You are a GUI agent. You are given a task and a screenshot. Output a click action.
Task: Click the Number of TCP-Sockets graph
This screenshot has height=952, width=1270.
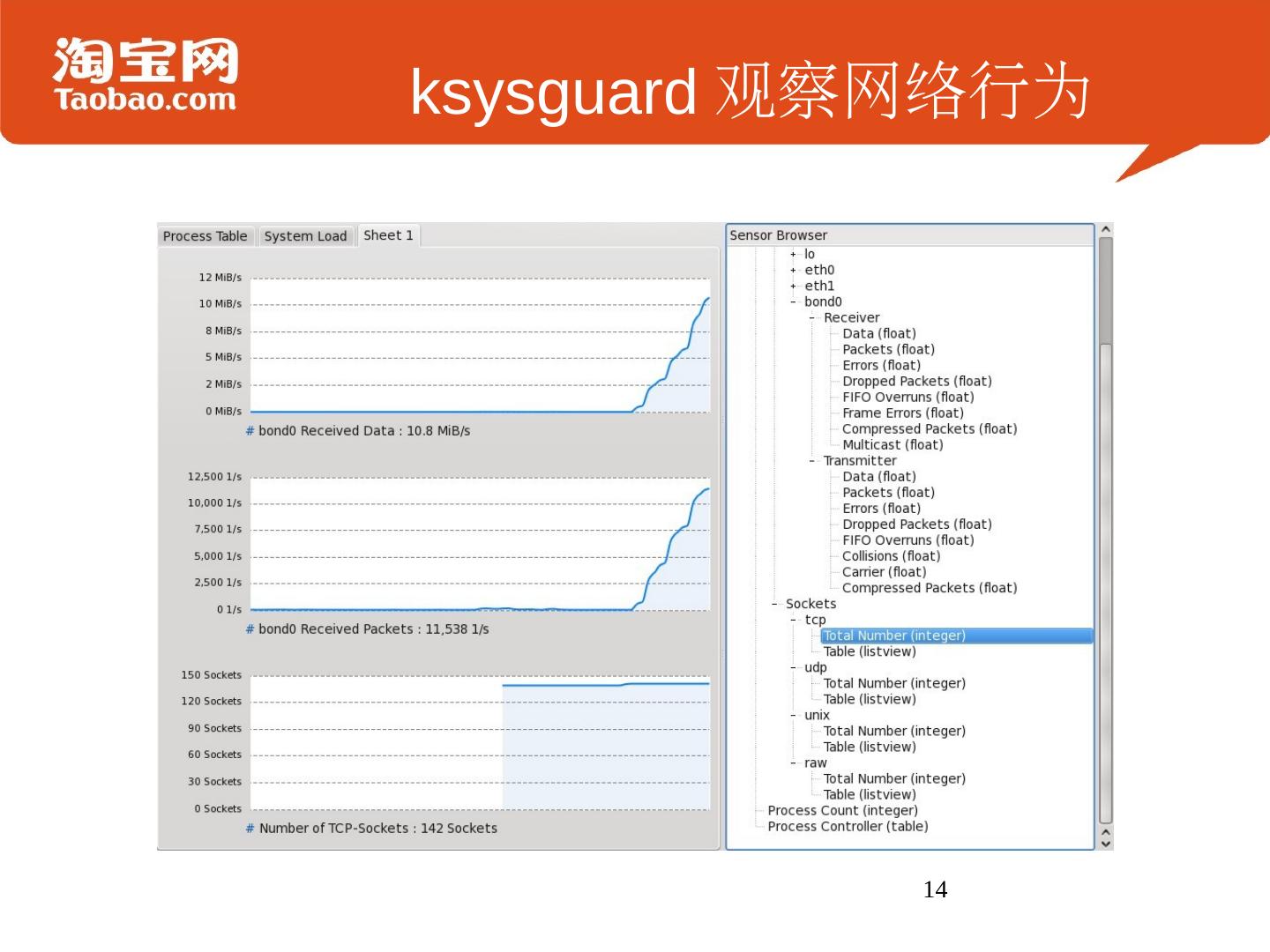coord(480,742)
